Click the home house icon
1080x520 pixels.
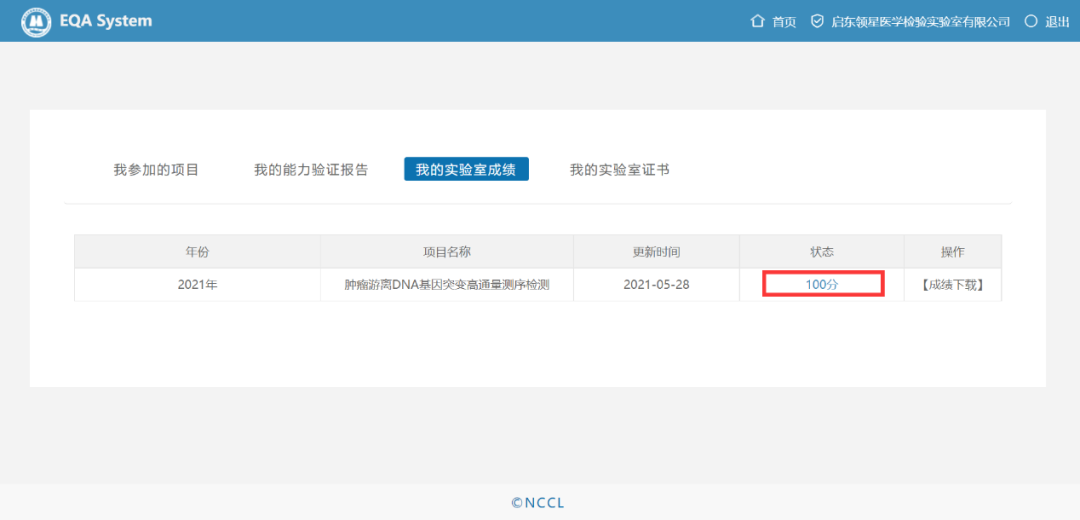coord(757,21)
